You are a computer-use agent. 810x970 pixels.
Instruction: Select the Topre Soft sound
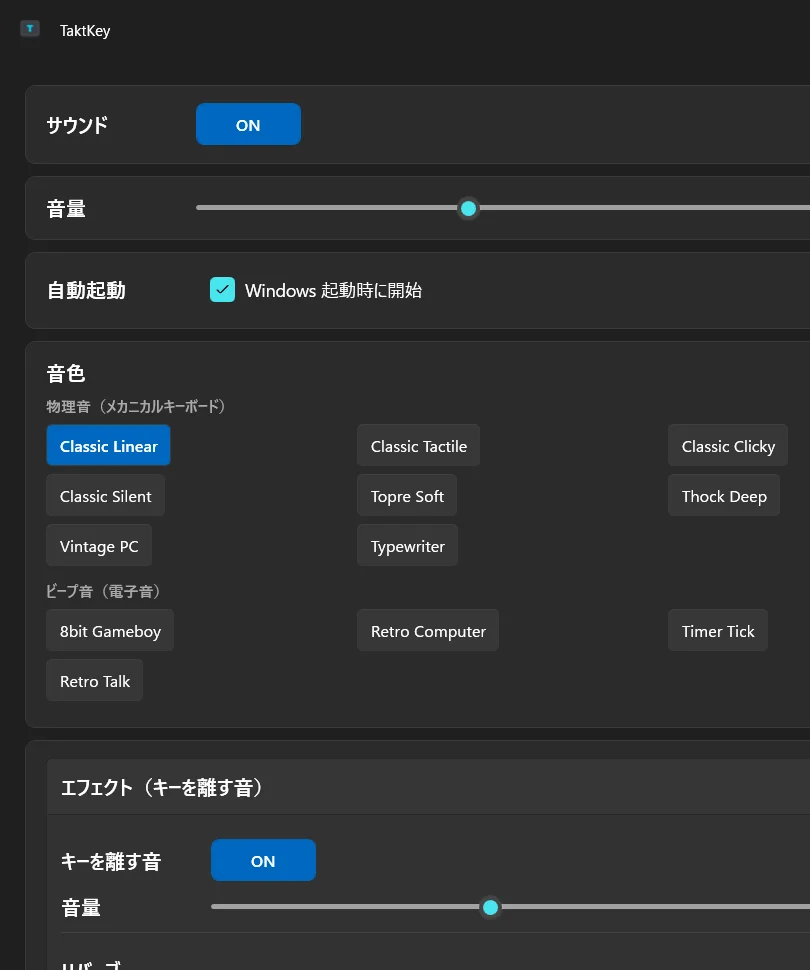pos(407,496)
